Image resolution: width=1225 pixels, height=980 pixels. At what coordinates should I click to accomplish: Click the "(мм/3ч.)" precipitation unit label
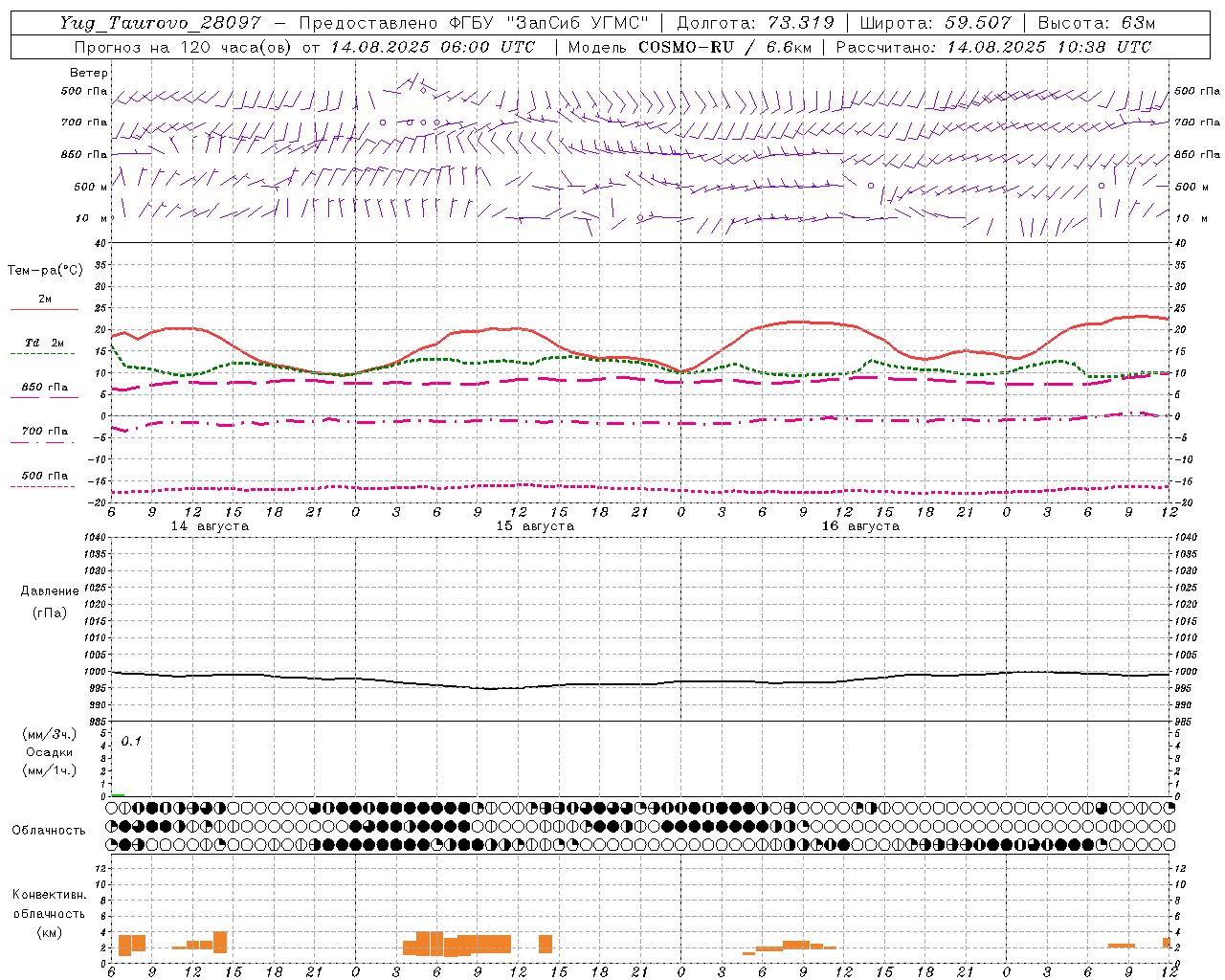(50, 734)
